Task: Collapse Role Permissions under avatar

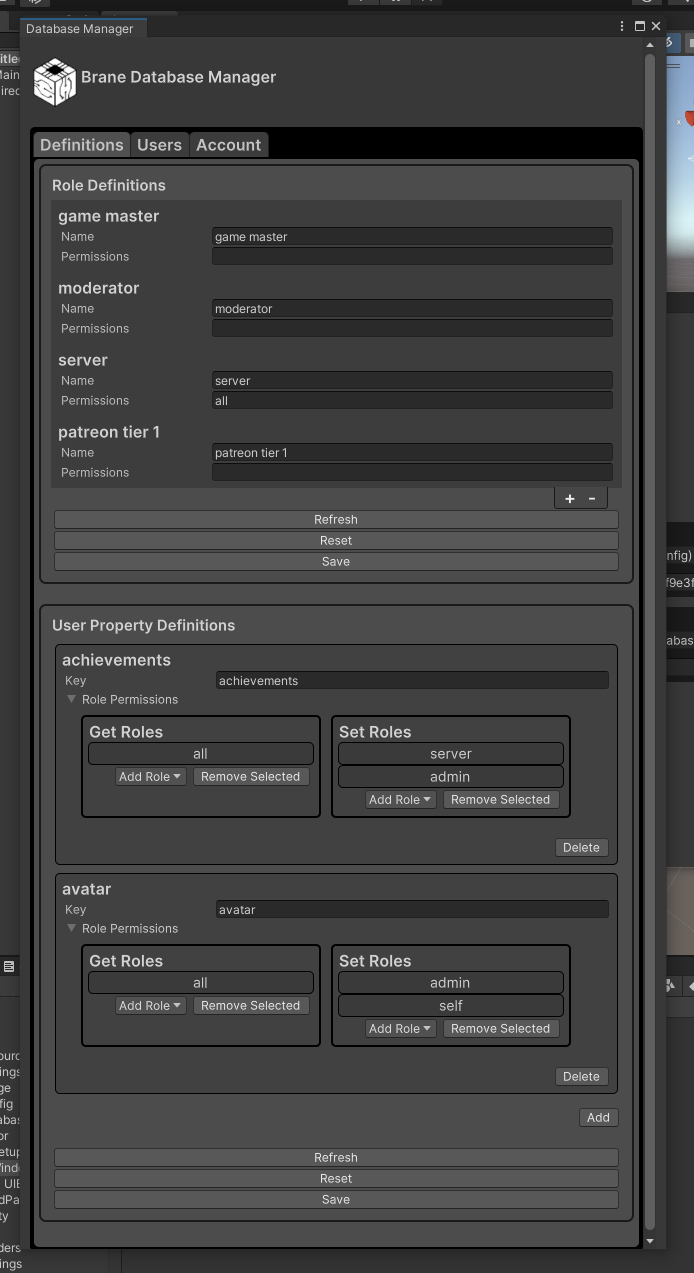Action: (x=72, y=929)
